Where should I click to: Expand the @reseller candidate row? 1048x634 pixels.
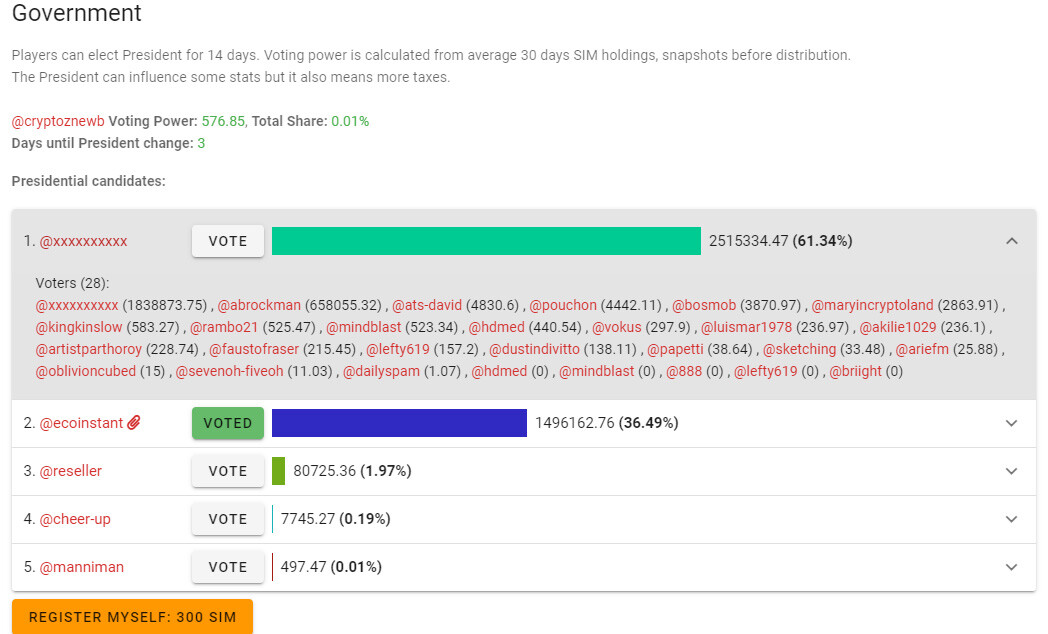point(1011,471)
